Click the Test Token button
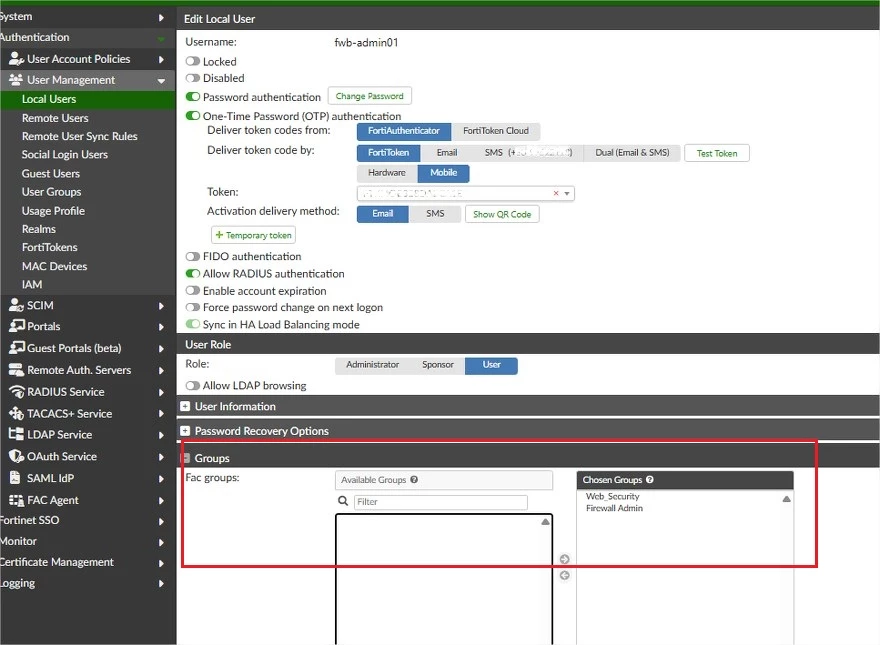The height and width of the screenshot is (645, 880). coord(717,153)
